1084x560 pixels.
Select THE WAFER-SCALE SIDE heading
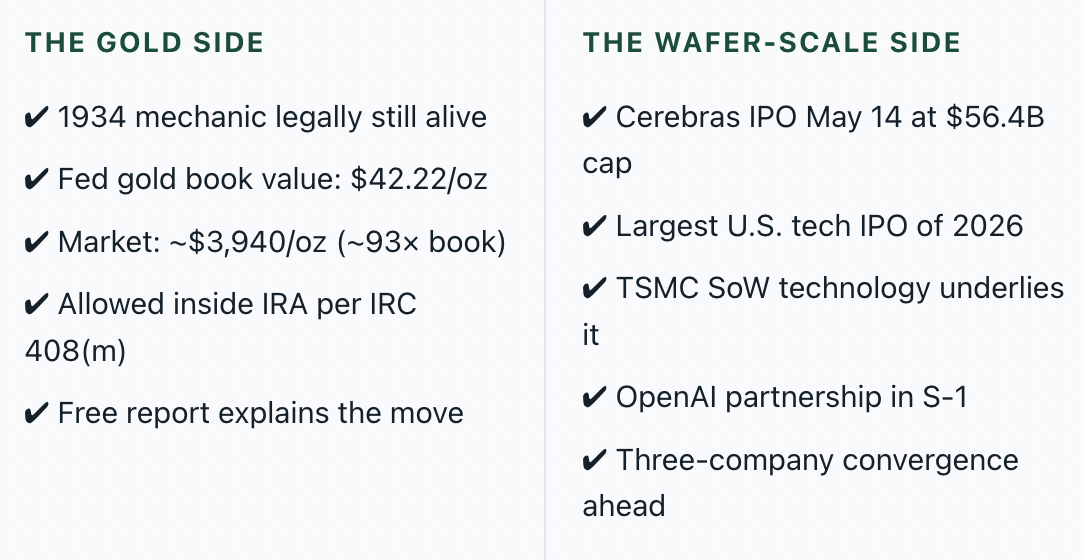772,43
